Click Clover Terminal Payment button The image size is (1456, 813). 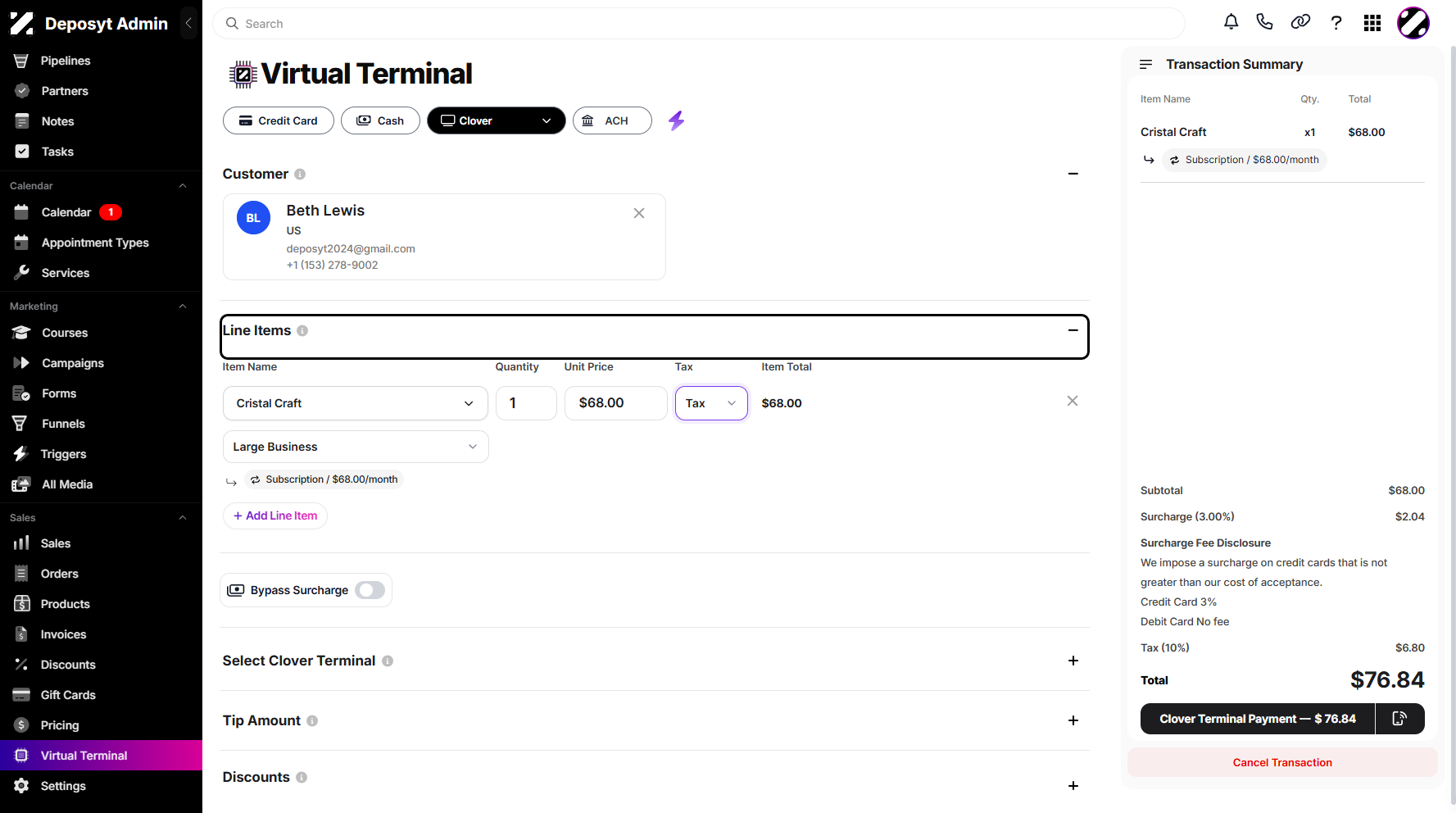pyautogui.click(x=1258, y=719)
